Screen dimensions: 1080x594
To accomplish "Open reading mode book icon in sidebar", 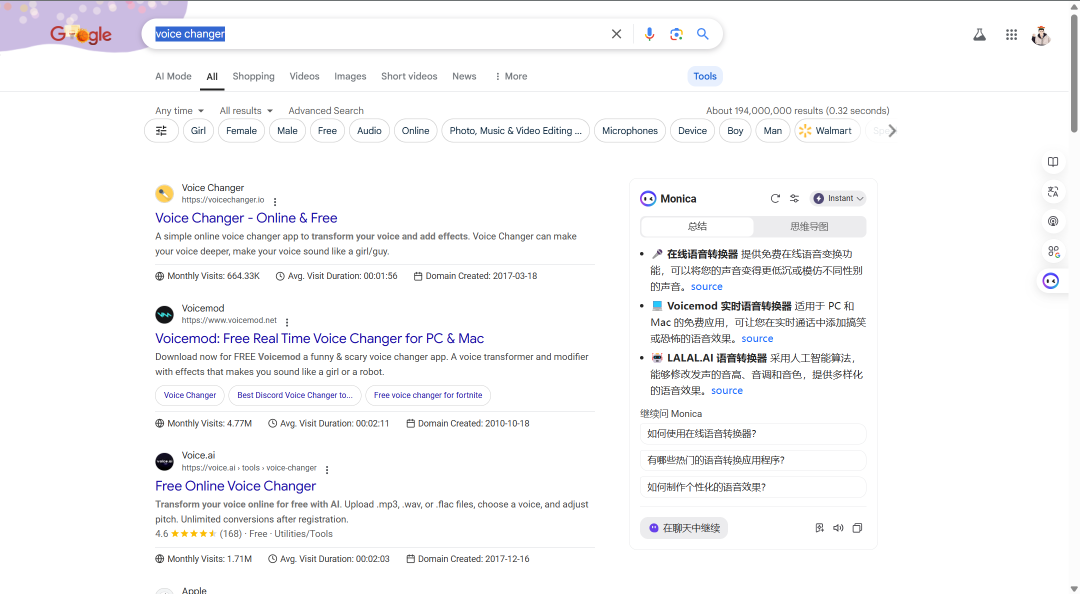I will 1053,162.
